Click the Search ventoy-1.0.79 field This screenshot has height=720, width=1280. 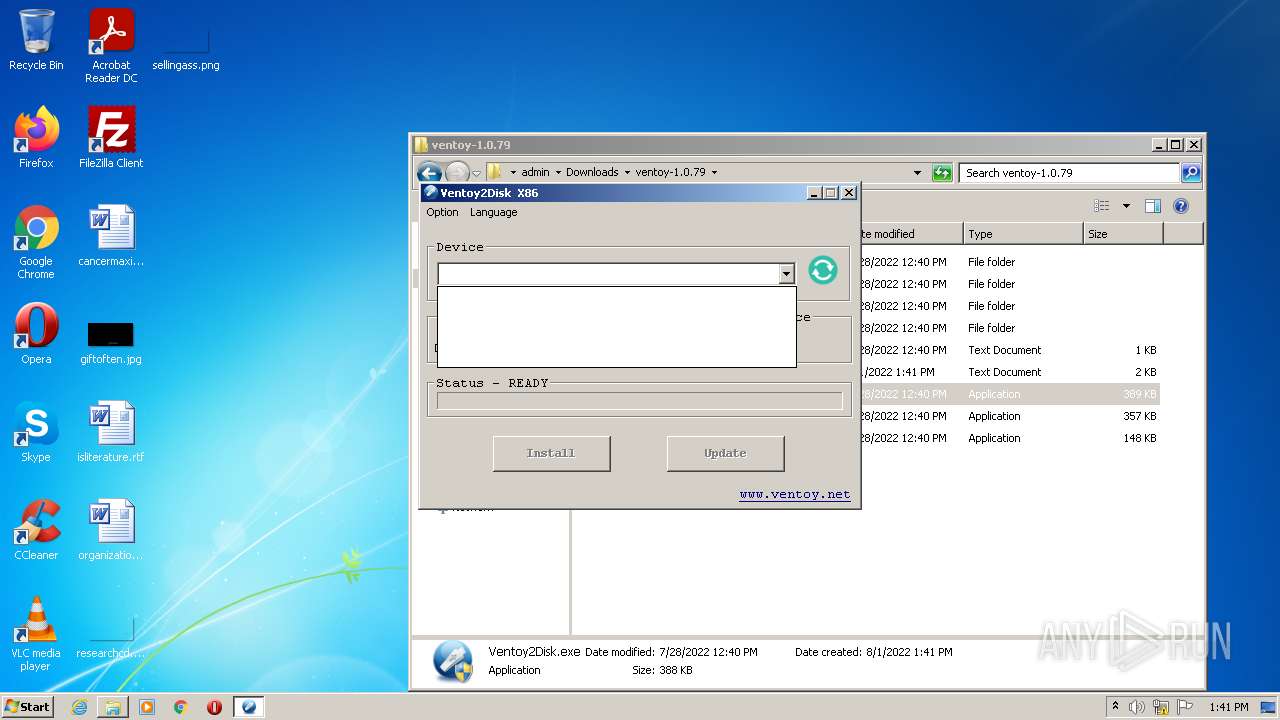tap(1068, 173)
